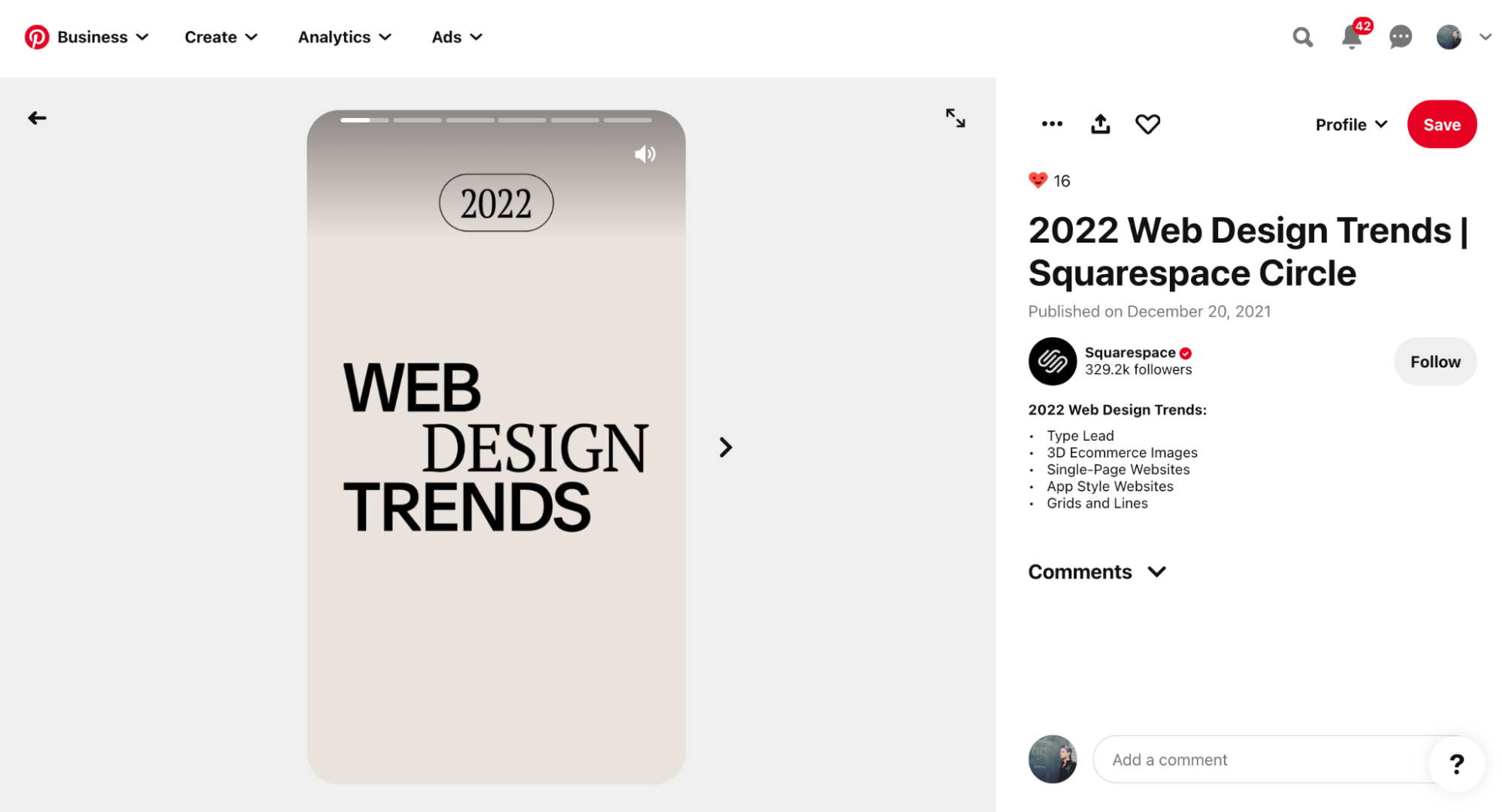Open more options for the pin

tap(1052, 124)
